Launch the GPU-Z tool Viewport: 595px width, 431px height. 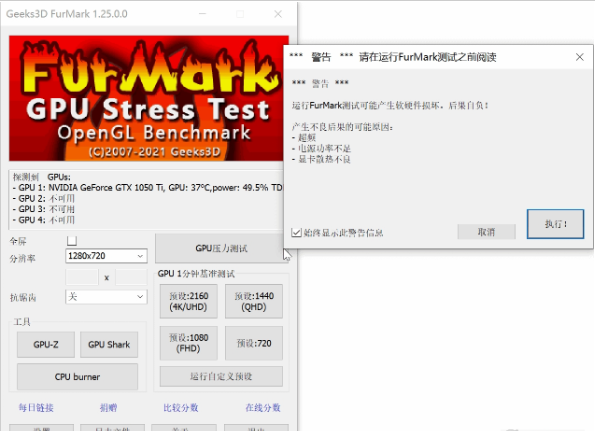tap(46, 344)
